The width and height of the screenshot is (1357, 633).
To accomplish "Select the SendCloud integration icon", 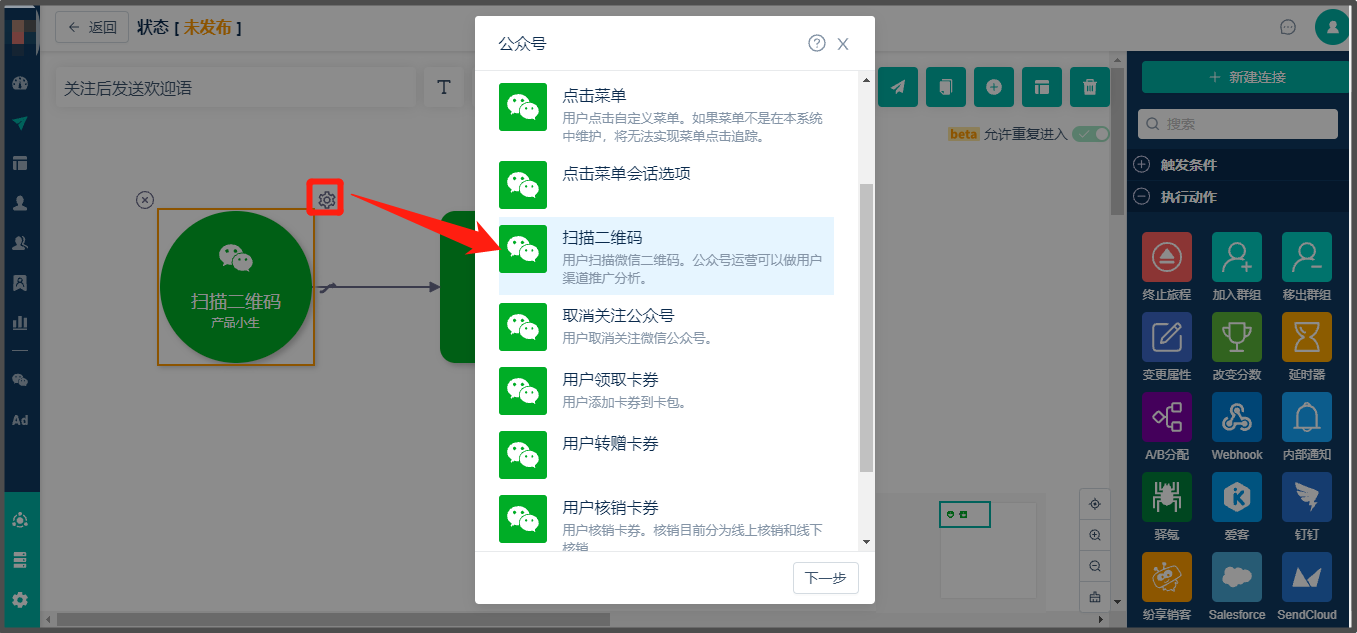I will (x=1307, y=577).
